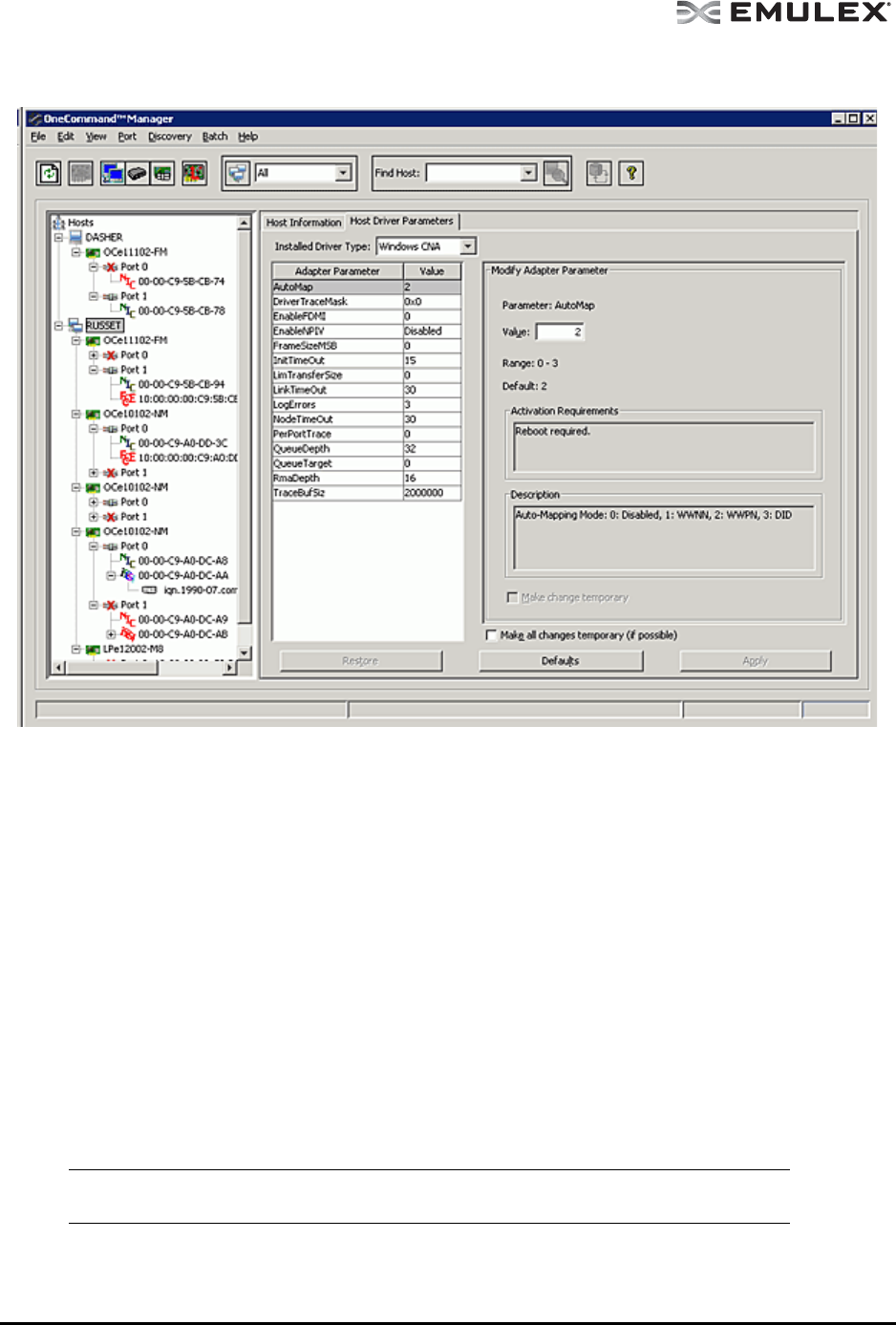Viewport: 896px width, 1325px height.
Task: Click the greyed-out icon left of Help
Action: (x=599, y=173)
